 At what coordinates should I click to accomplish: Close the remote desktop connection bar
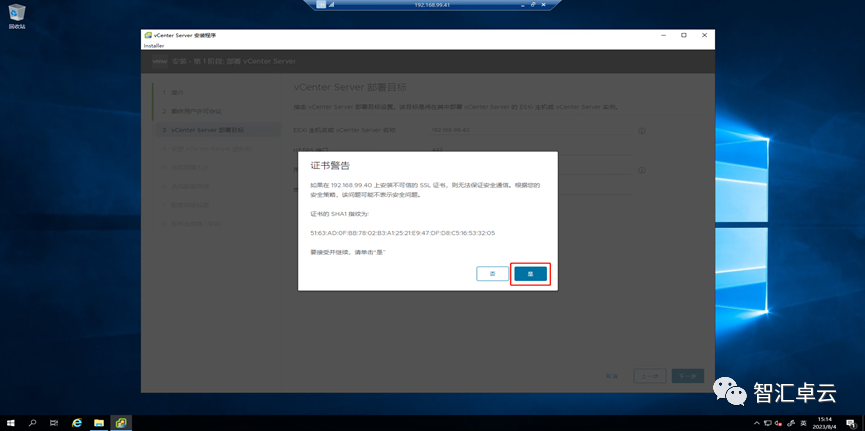(x=543, y=4)
